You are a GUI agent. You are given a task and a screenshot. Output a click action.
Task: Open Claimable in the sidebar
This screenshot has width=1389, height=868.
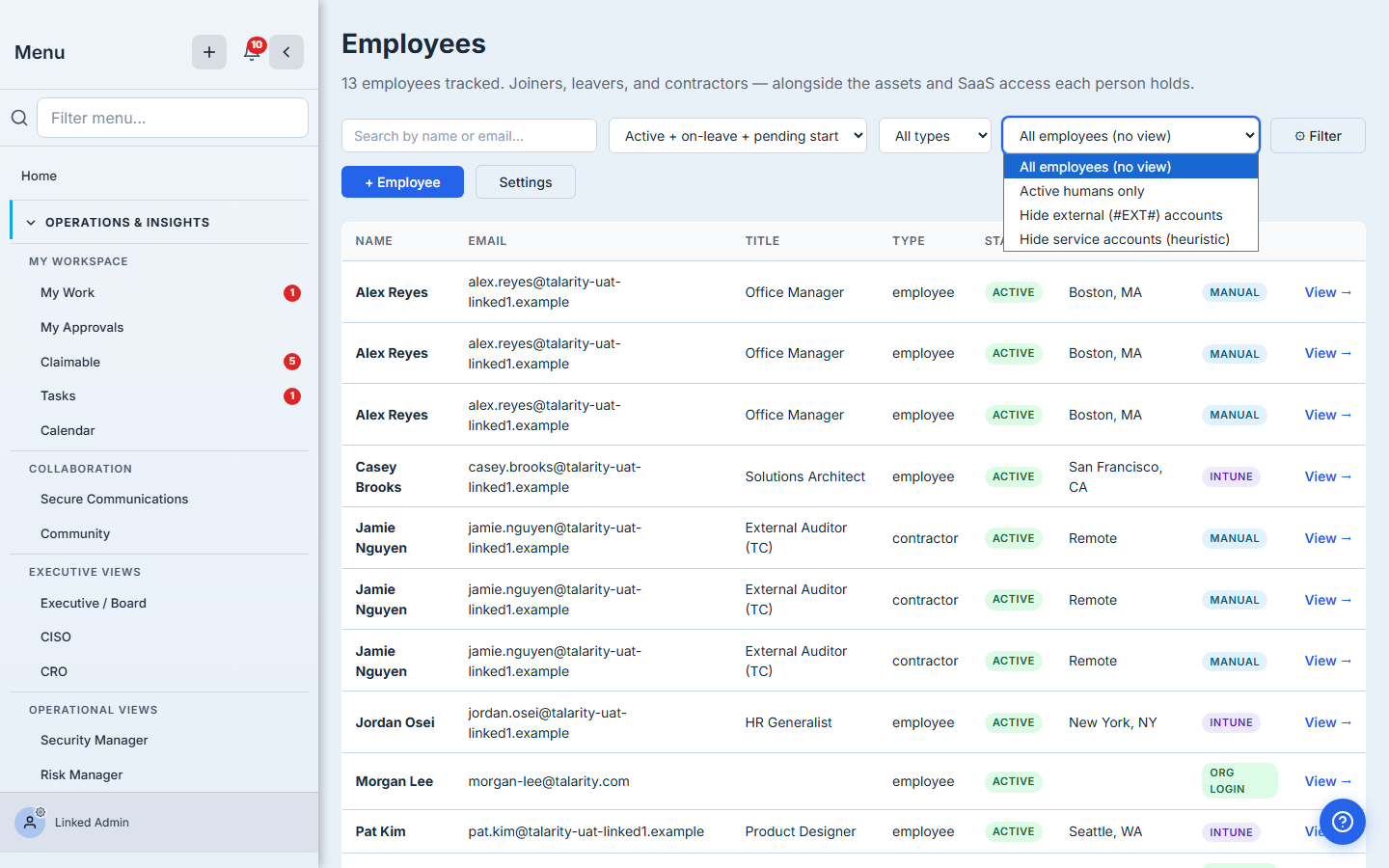click(x=70, y=362)
